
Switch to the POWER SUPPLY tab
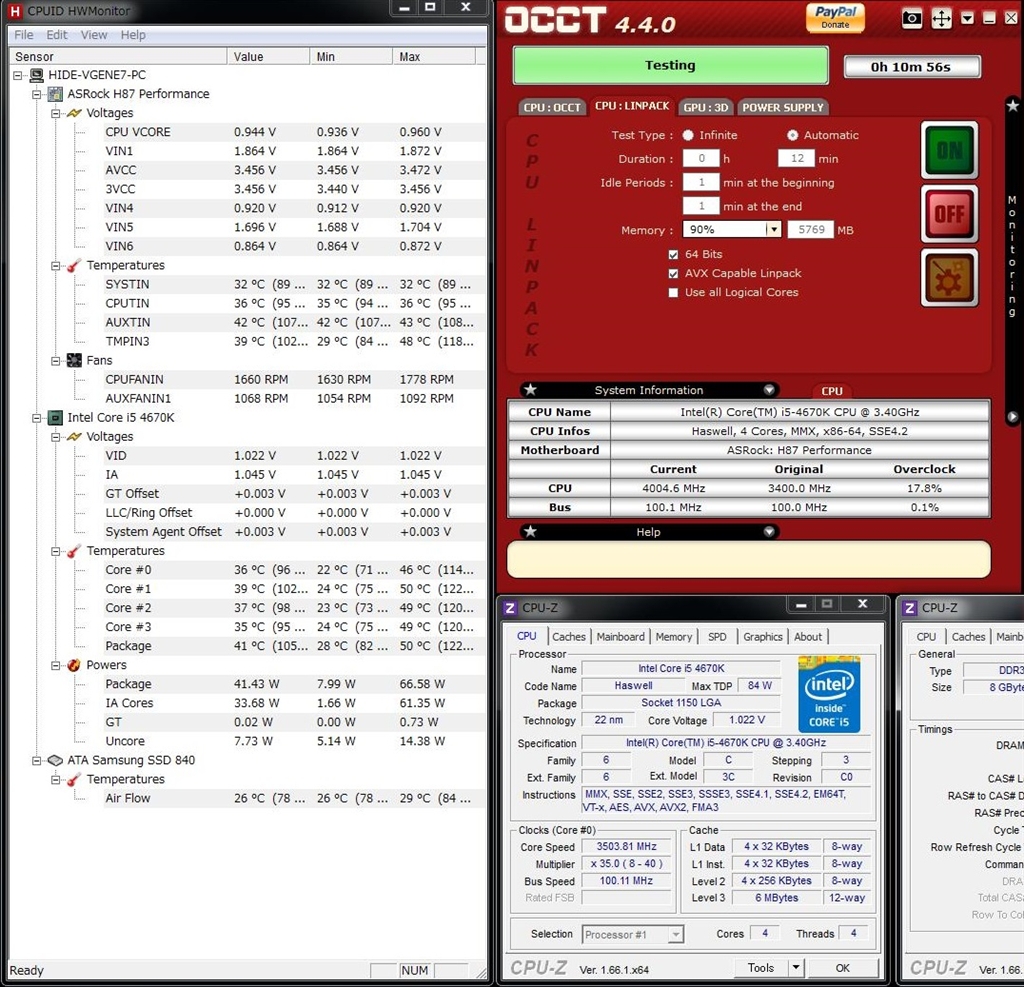(x=782, y=107)
